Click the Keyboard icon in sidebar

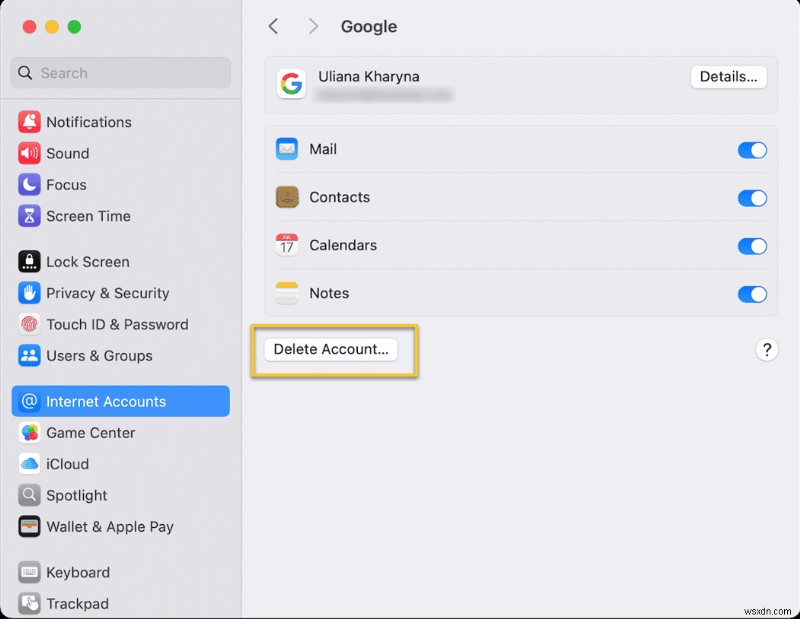tap(29, 572)
